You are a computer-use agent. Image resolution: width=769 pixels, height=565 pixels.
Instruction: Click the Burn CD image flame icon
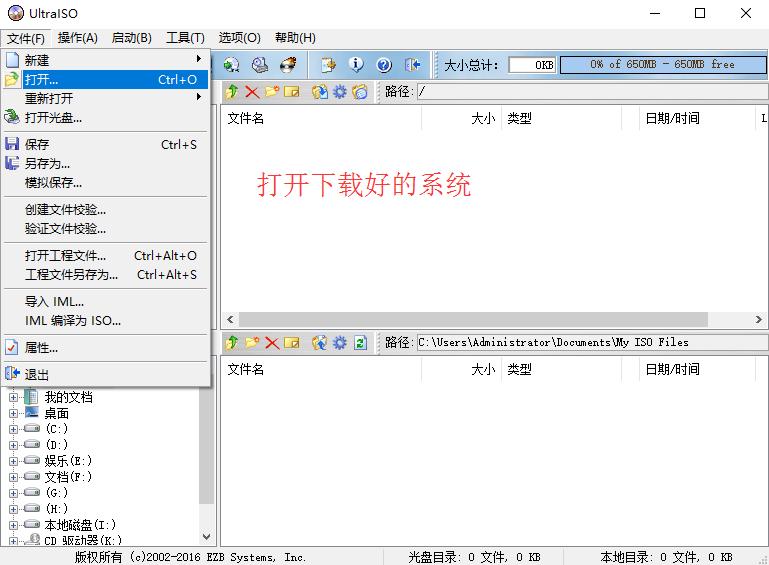(288, 65)
